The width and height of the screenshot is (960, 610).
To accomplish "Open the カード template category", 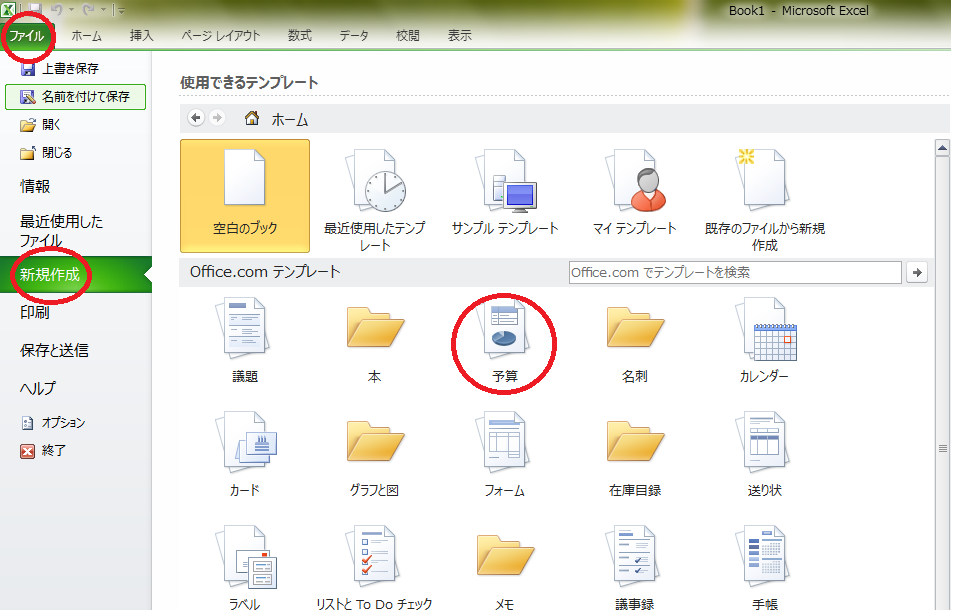I will point(245,454).
